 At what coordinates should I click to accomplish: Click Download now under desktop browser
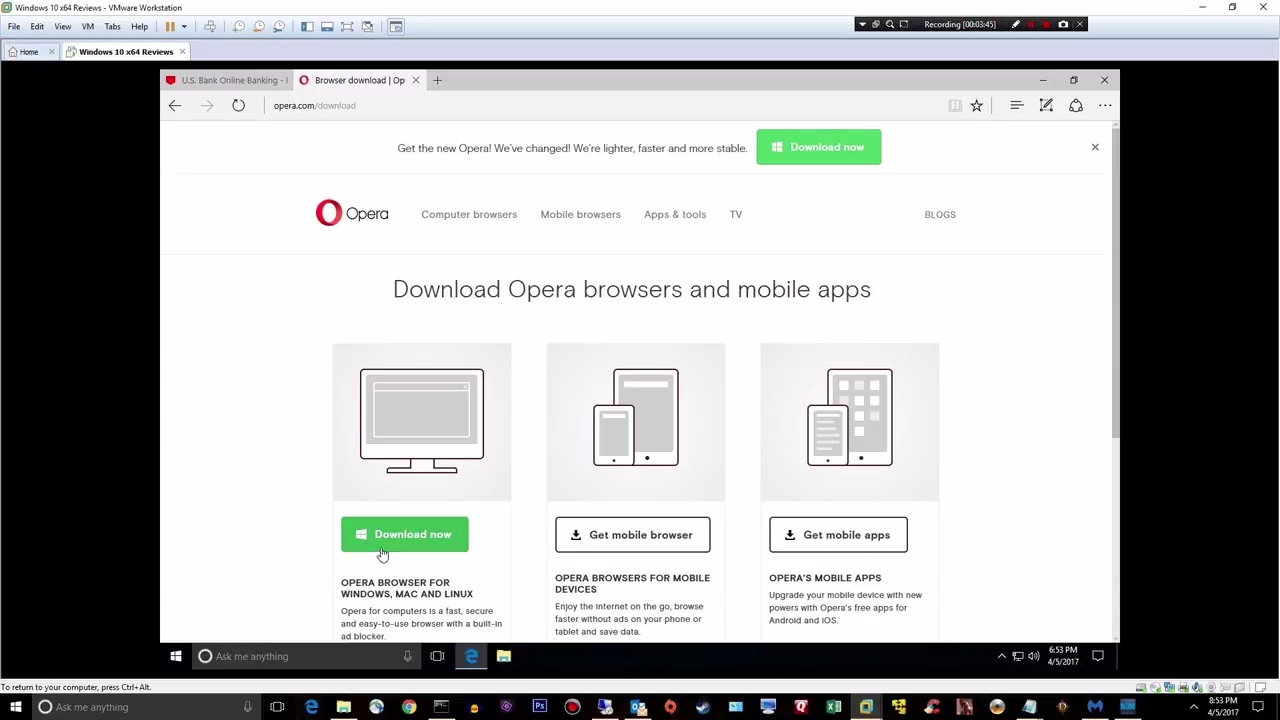click(x=404, y=534)
